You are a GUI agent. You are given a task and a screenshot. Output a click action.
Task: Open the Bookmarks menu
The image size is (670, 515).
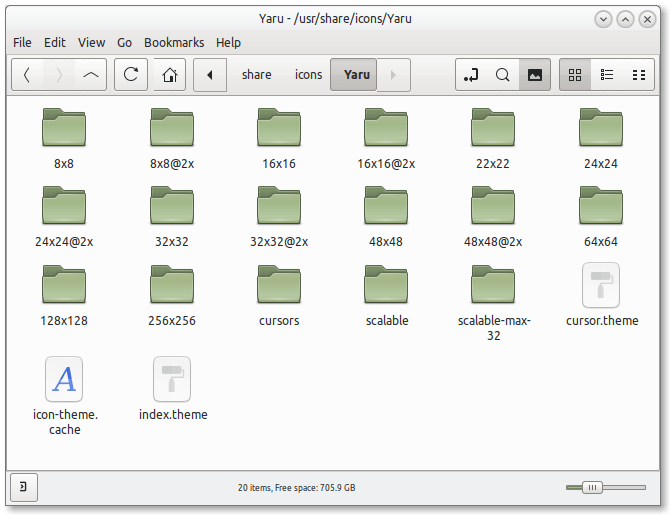pyautogui.click(x=174, y=43)
